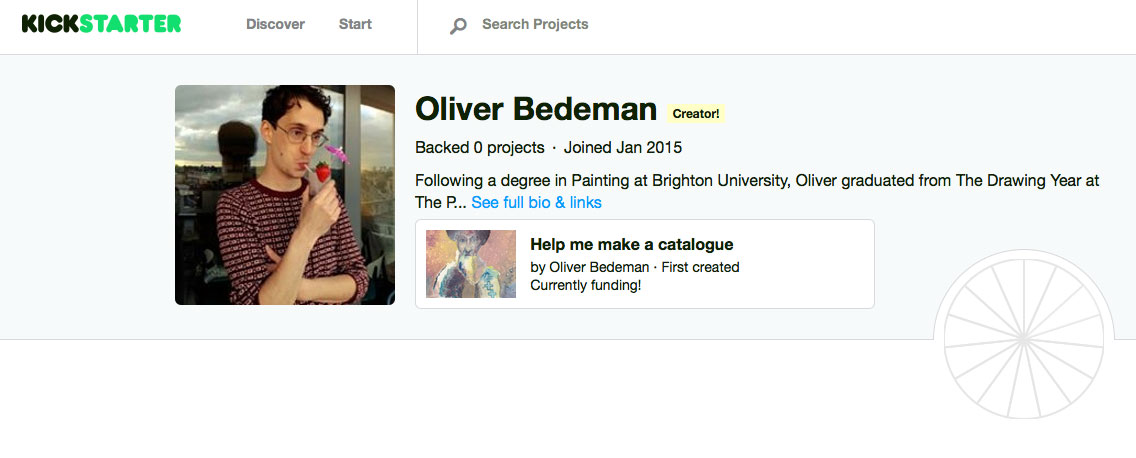The width and height of the screenshot is (1136, 458).
Task: Click the Currently funding! status text
Action: pyautogui.click(x=585, y=285)
